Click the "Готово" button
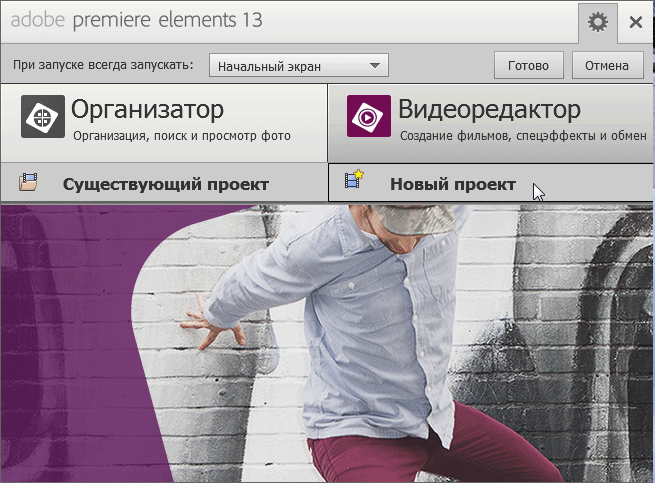 tap(528, 65)
